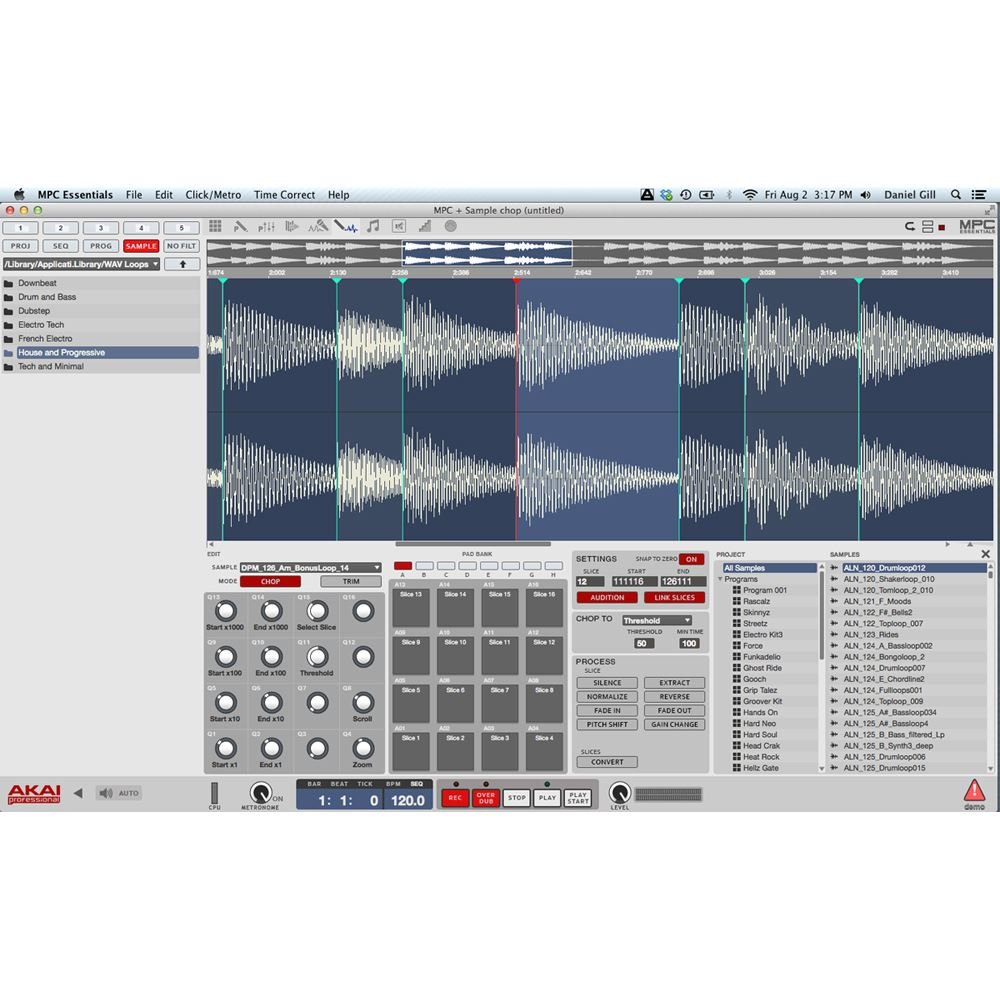Switch edit mode to TRIM
Viewport: 1000px width, 1000px height.
pos(350,581)
